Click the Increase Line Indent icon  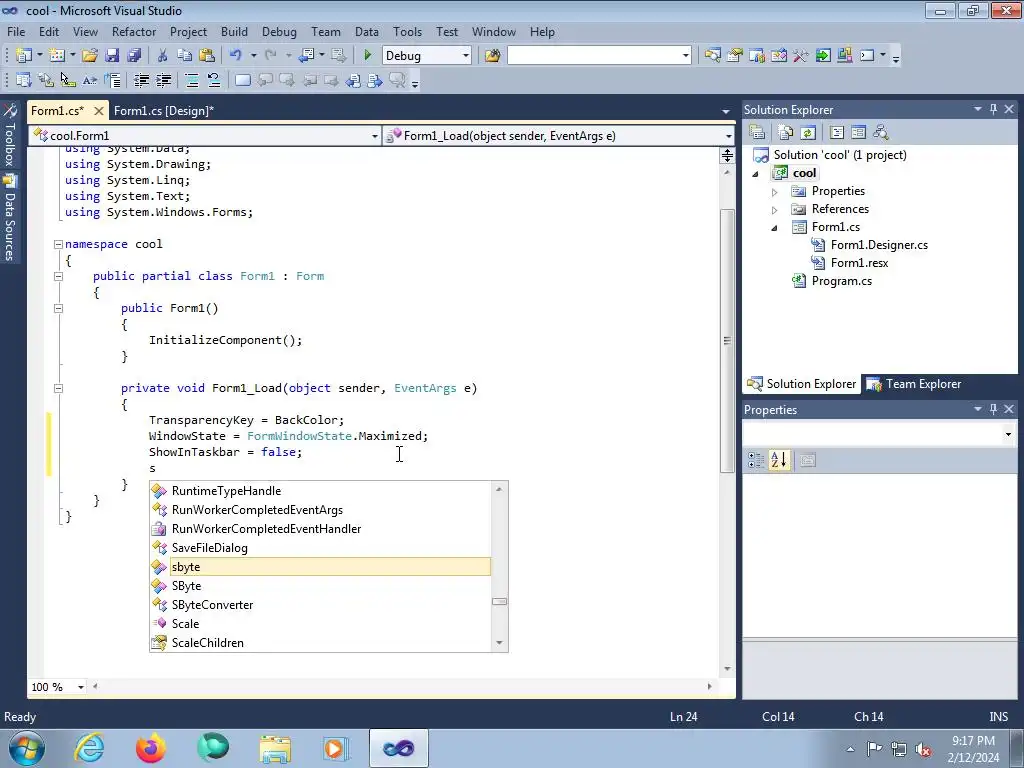[x=163, y=80]
